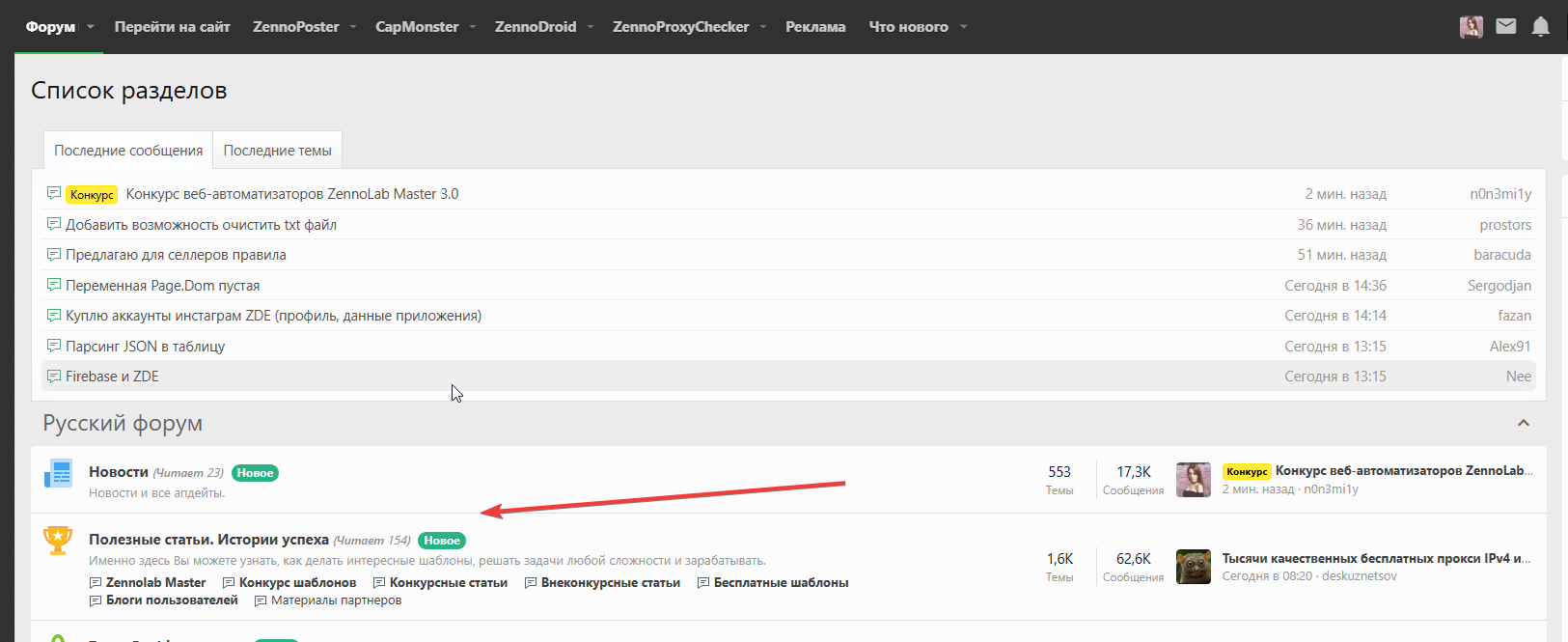Switch to Последние темы tab
The height and width of the screenshot is (642, 1568).
tap(278, 151)
